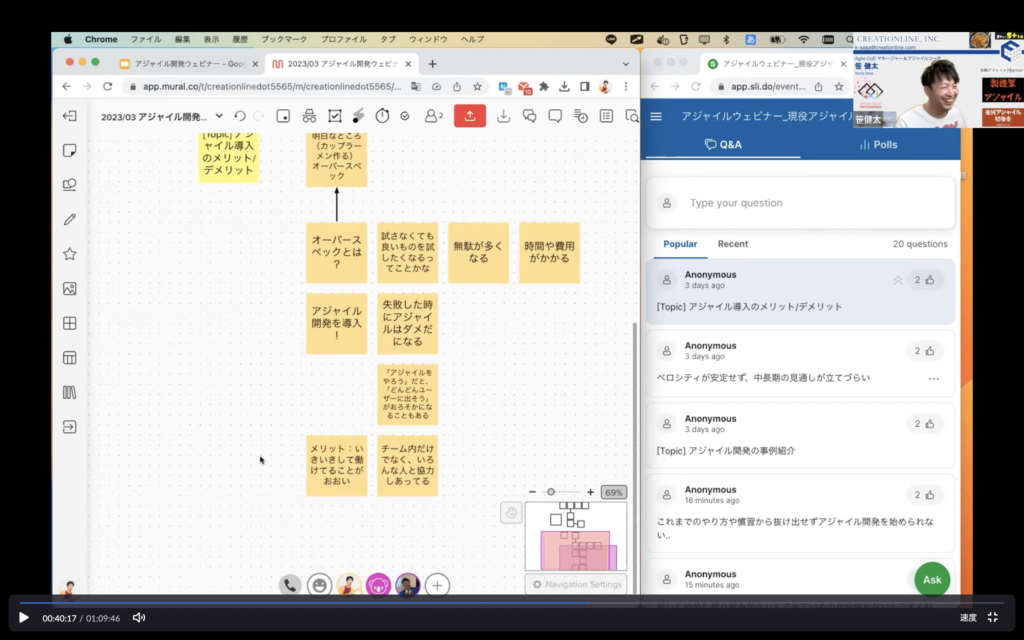The width and height of the screenshot is (1024, 640).
Task: Open the emoji reactions button in Mural
Action: [319, 585]
